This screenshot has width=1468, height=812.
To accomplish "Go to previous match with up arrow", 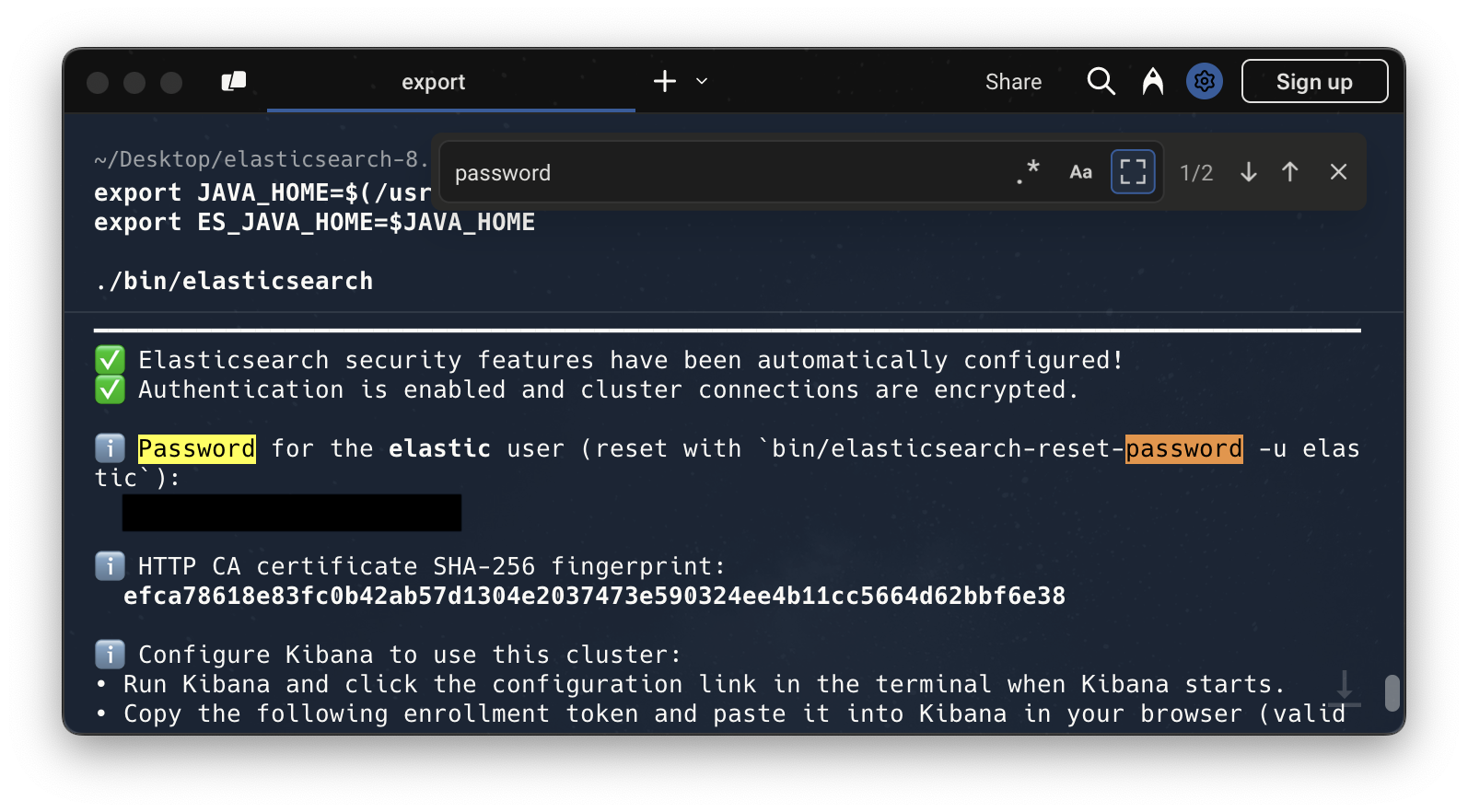I will [1289, 172].
